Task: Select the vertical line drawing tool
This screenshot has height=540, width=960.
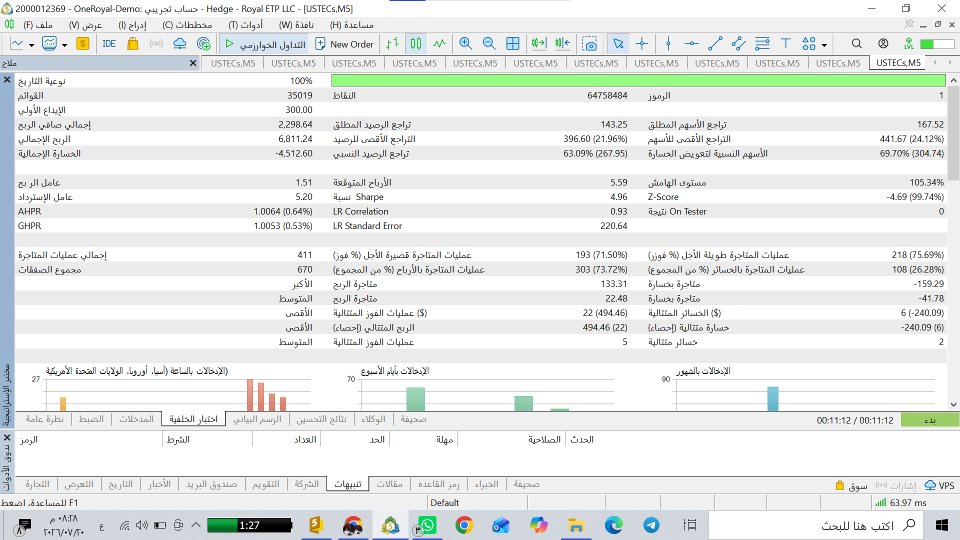Action: (668, 43)
